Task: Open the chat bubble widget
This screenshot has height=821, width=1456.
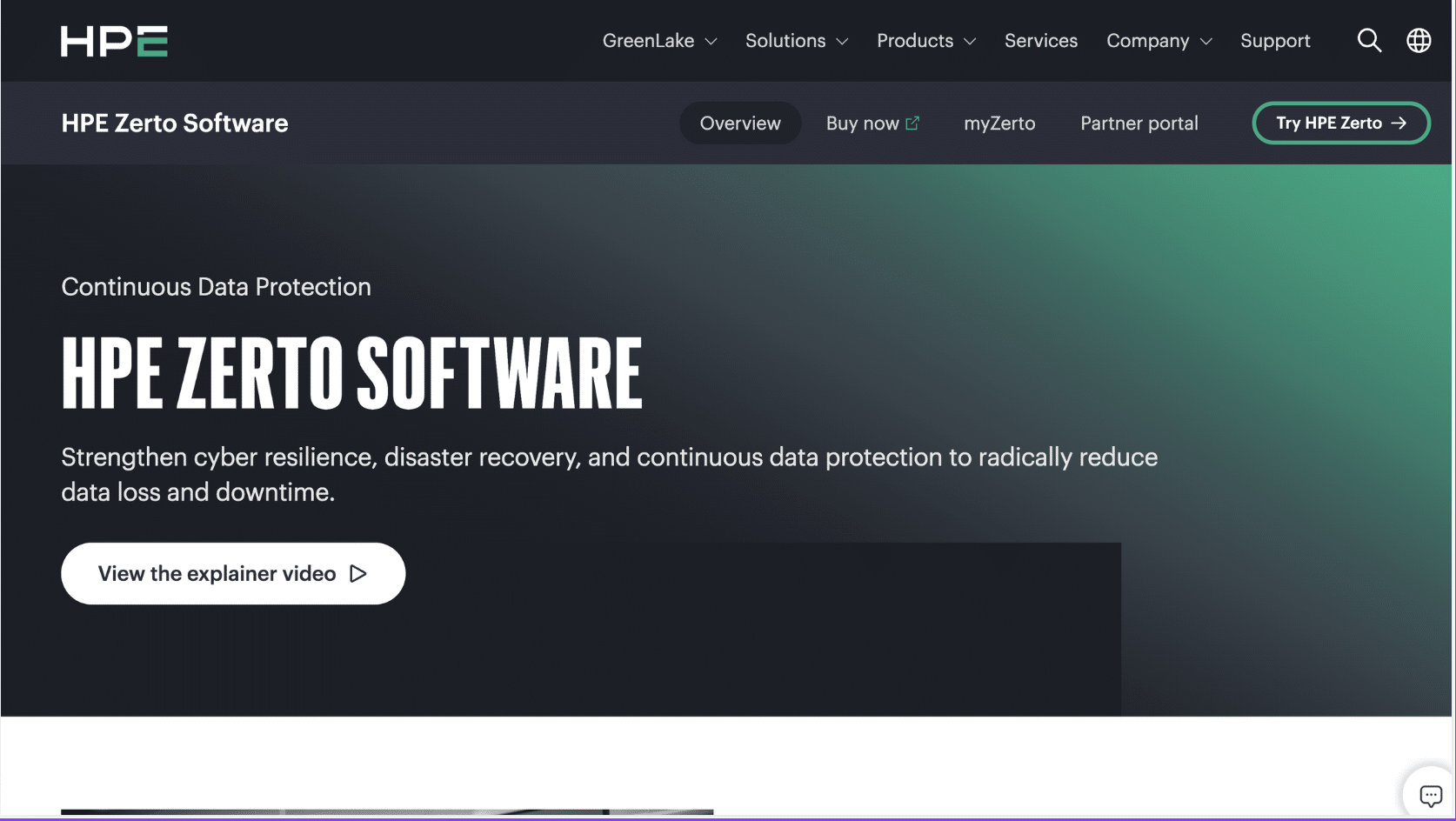Action: [1430, 795]
